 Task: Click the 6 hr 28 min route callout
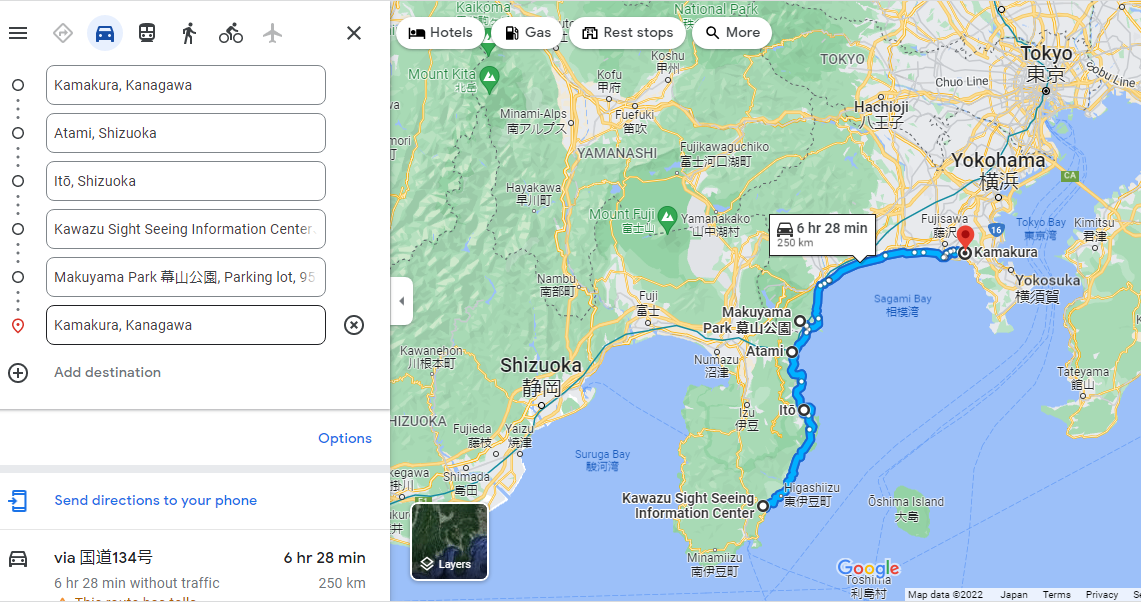(822, 235)
